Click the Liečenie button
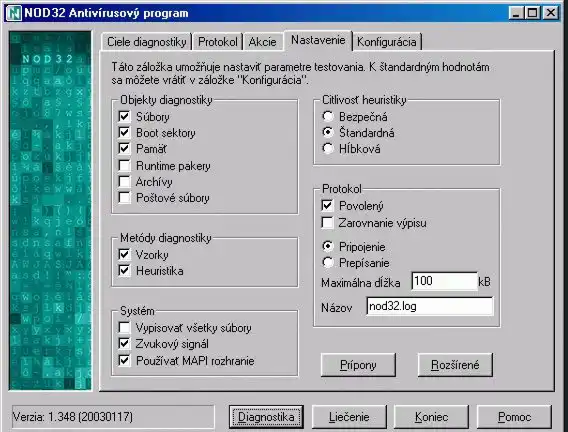This screenshot has width=568, height=432. [x=349, y=417]
